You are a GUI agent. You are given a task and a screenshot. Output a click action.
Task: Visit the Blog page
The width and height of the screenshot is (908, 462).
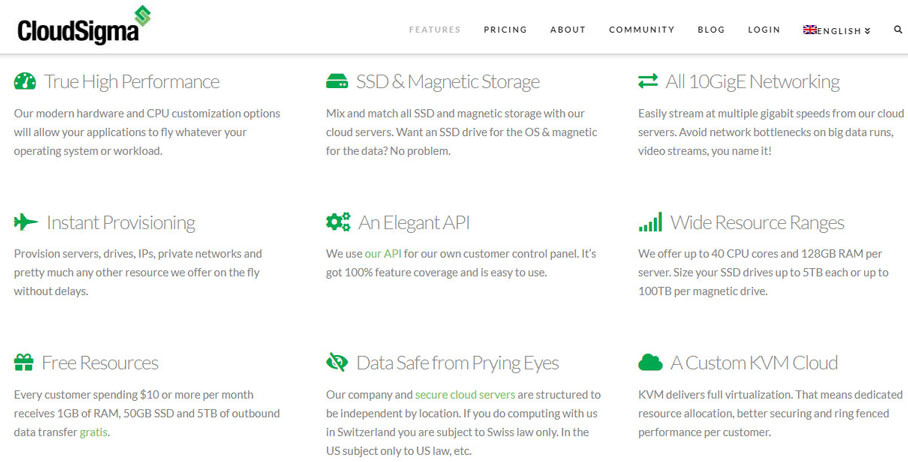coord(711,30)
